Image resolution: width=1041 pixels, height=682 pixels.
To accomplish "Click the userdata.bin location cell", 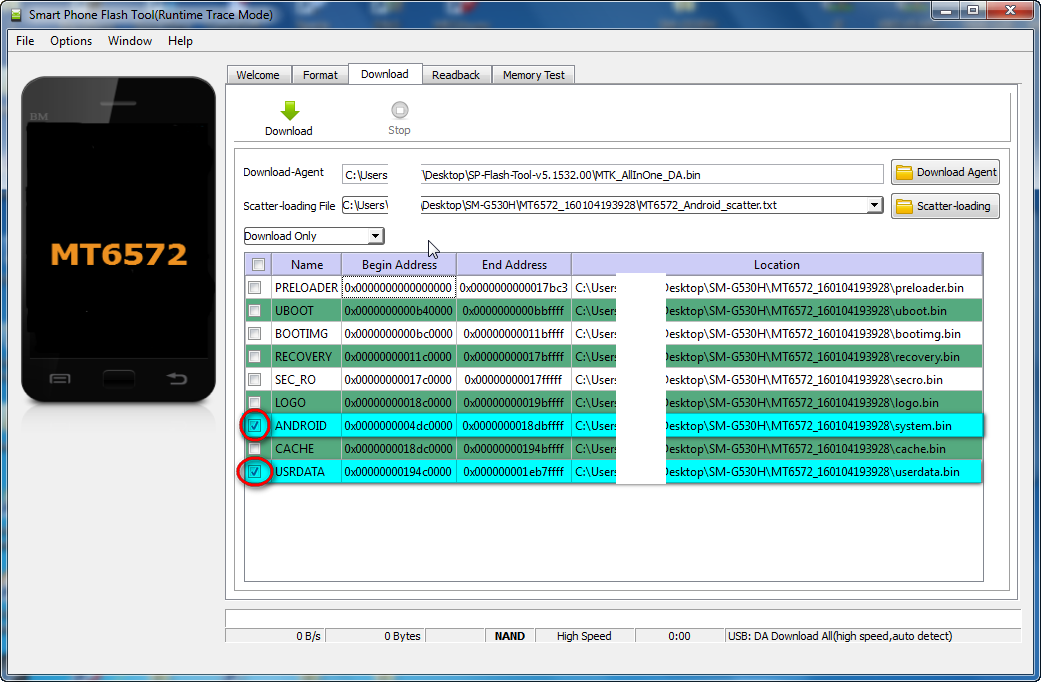I will [777, 471].
